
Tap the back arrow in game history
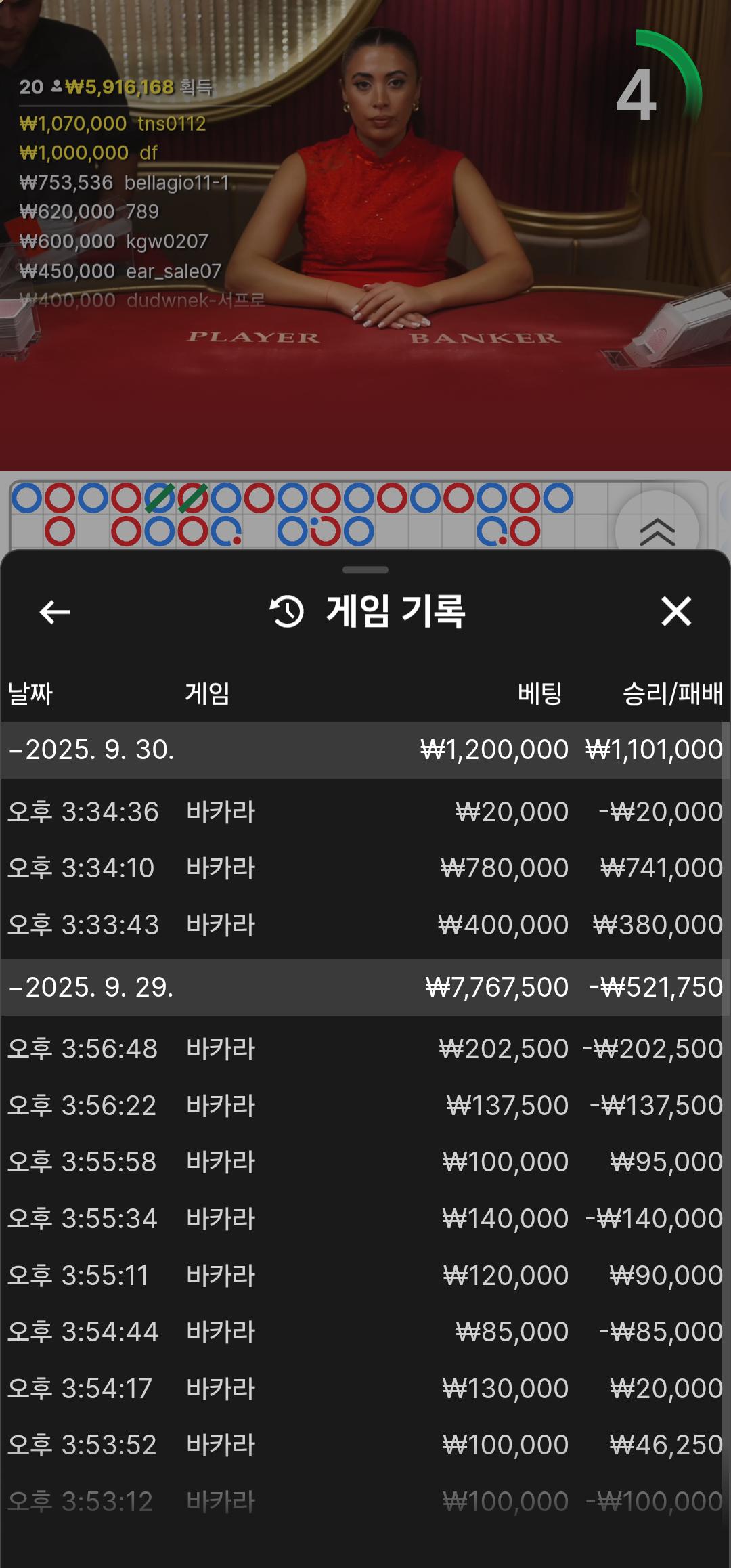tap(55, 612)
